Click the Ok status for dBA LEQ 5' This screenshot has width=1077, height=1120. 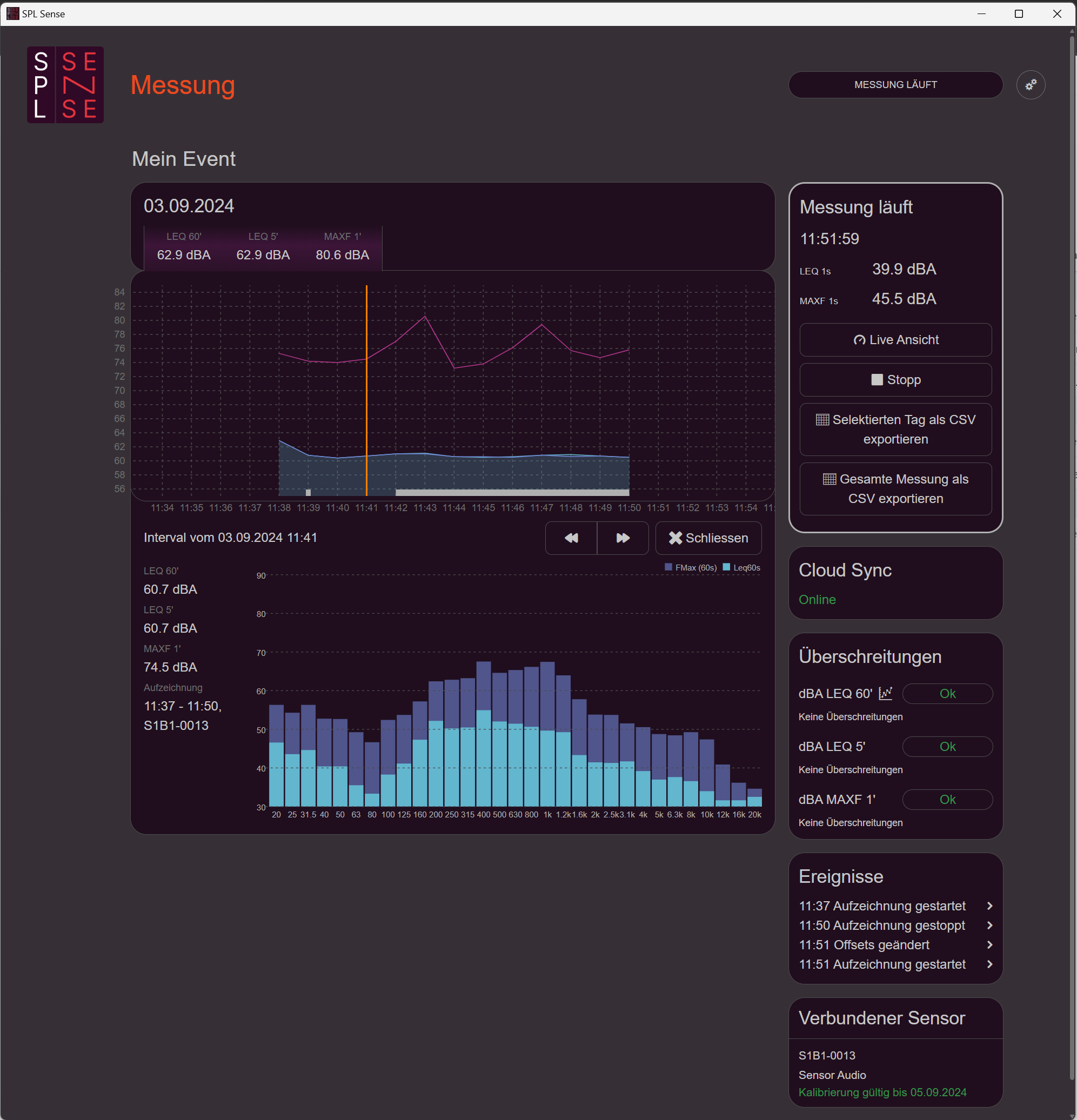coord(947,747)
